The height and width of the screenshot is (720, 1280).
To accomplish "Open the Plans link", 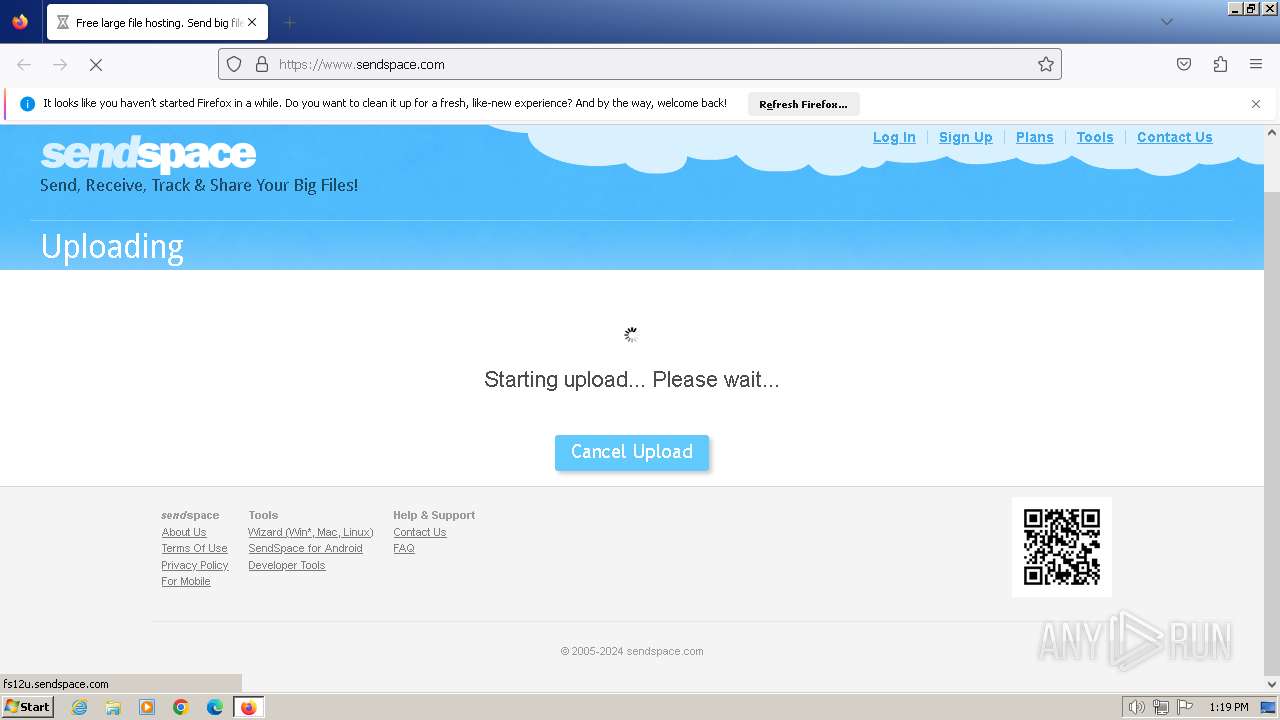I will pyautogui.click(x=1034, y=137).
